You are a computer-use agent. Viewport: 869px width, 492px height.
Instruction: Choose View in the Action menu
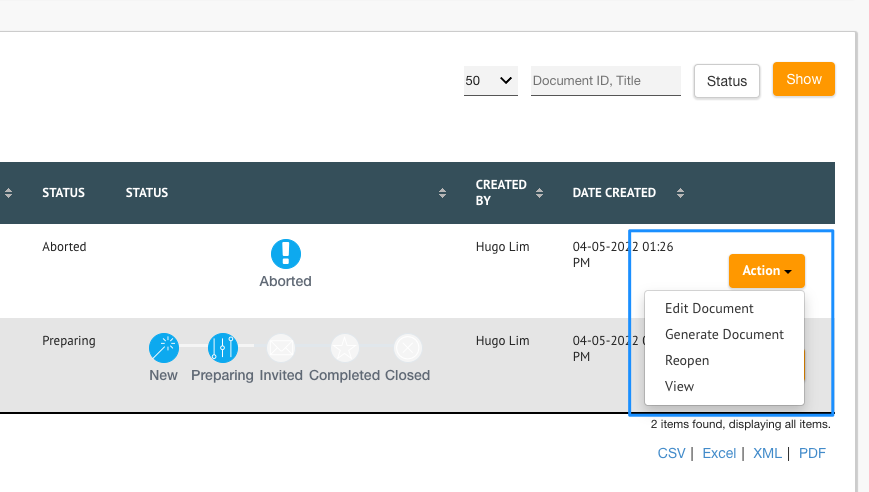pyautogui.click(x=679, y=386)
